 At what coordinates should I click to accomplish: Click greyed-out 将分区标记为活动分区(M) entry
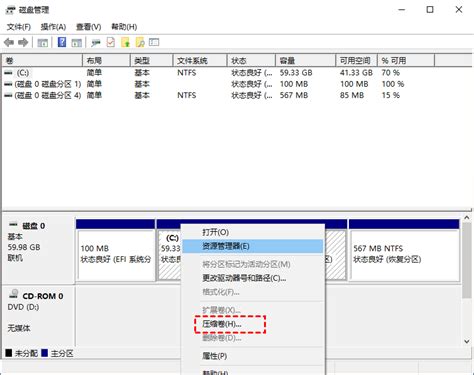click(252, 264)
